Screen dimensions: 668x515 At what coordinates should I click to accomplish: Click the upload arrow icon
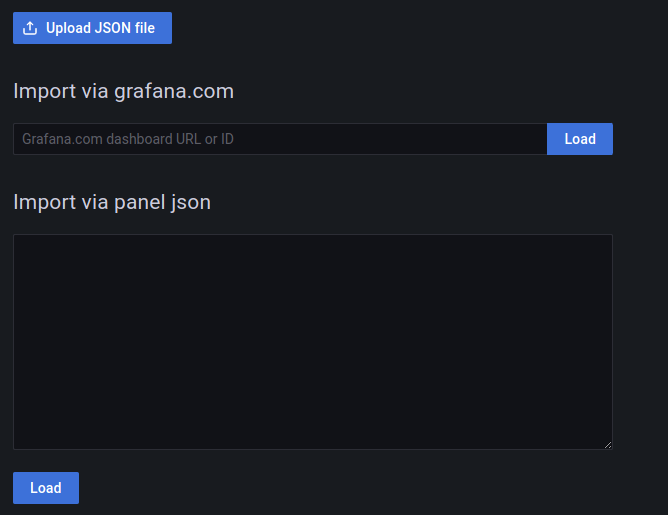pos(30,28)
